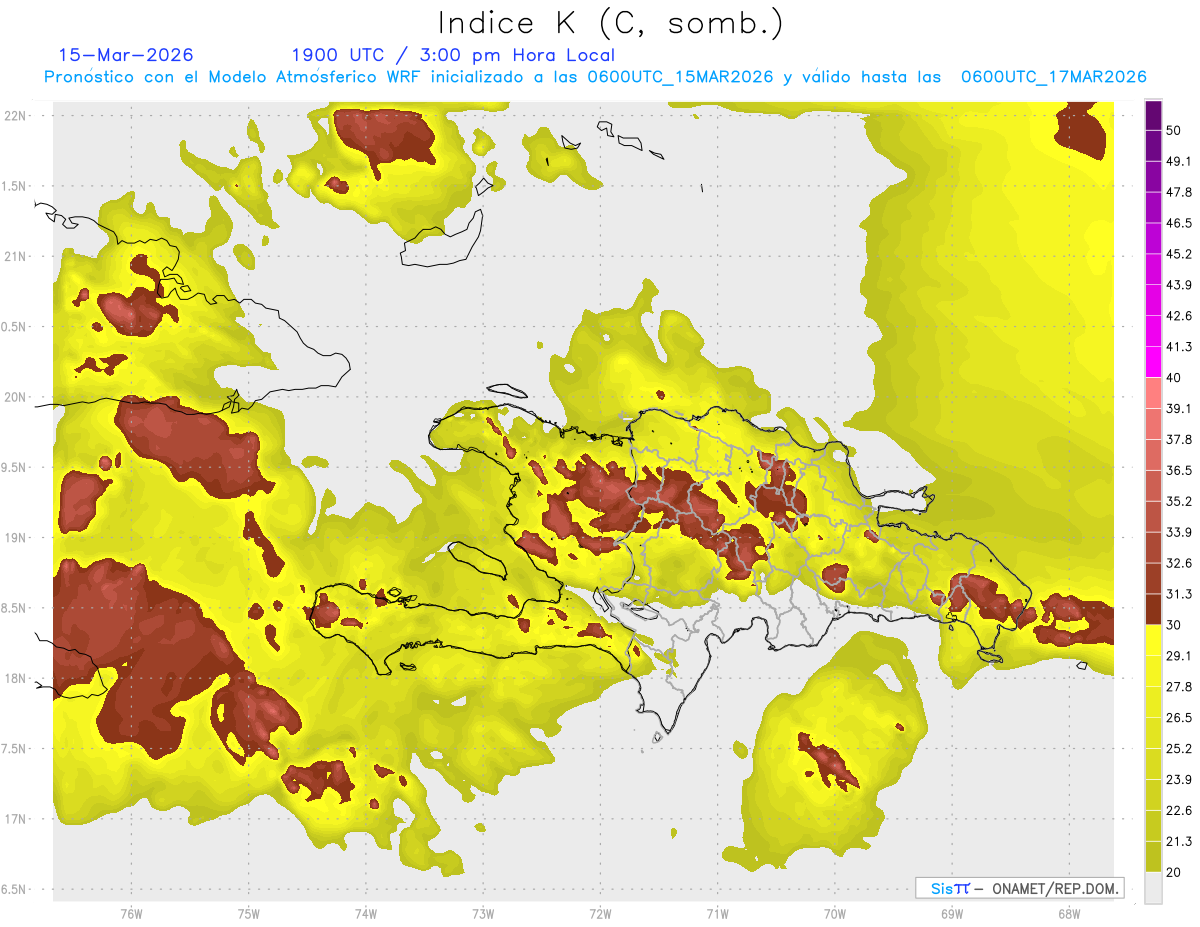This screenshot has height=927, width=1200.
Task: Click the colorbar value 43.9
Action: [x=1178, y=285]
